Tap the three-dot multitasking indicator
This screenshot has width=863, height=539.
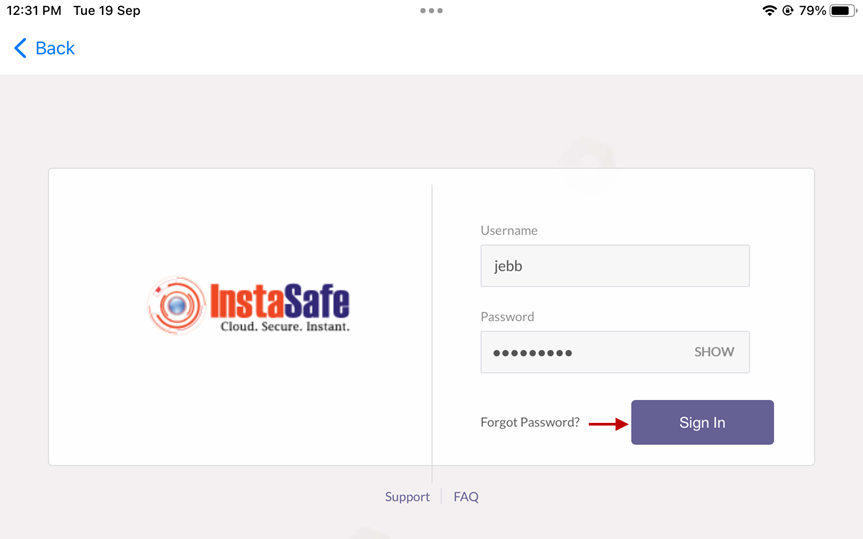click(432, 10)
